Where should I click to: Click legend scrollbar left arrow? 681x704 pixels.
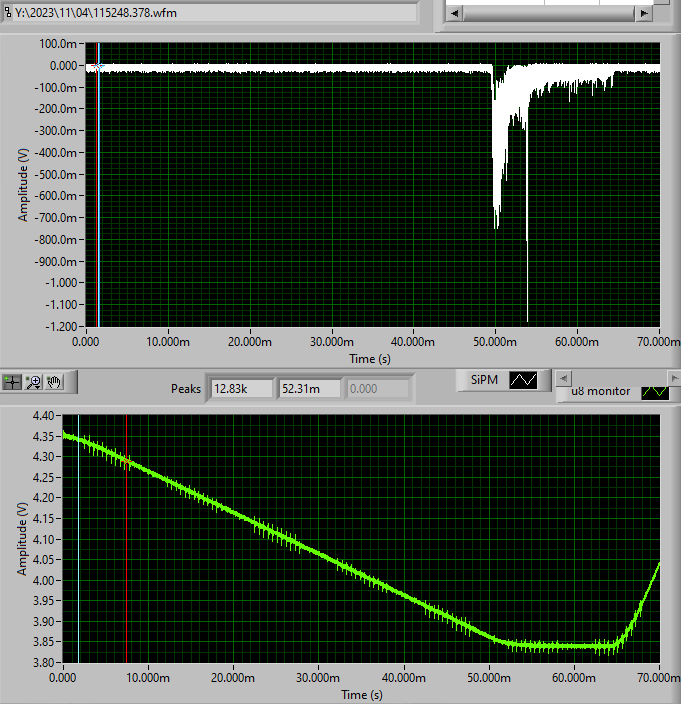(x=564, y=378)
